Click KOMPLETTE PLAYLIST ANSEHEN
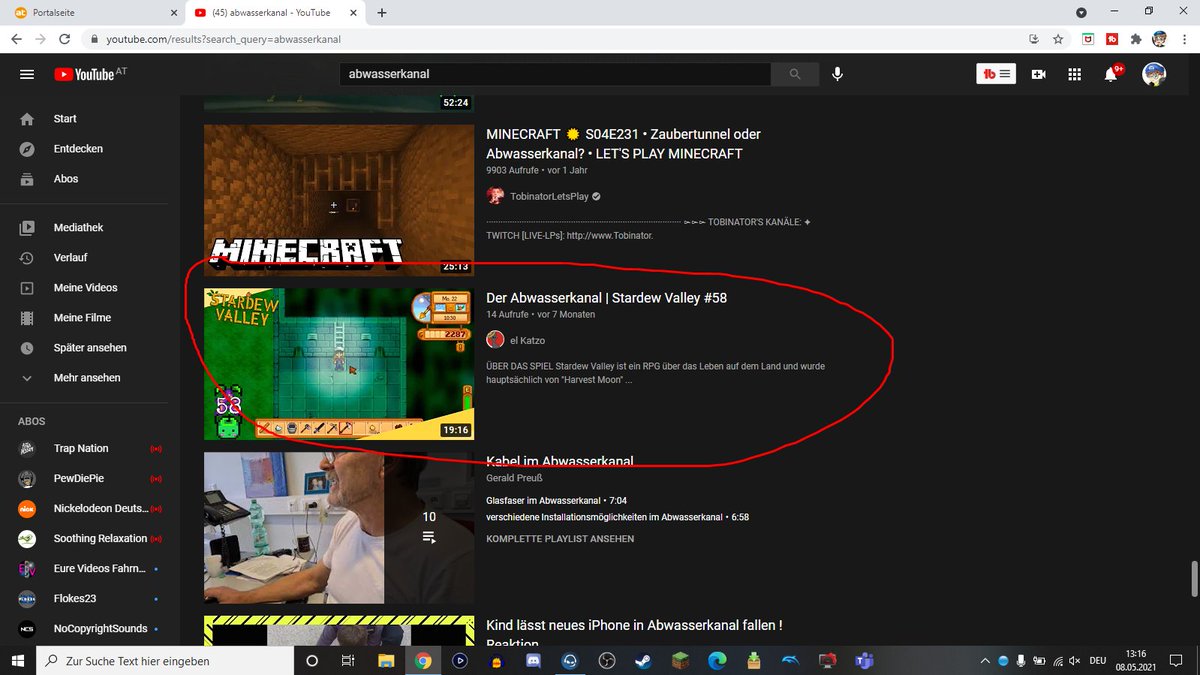The image size is (1200, 675). (560, 539)
